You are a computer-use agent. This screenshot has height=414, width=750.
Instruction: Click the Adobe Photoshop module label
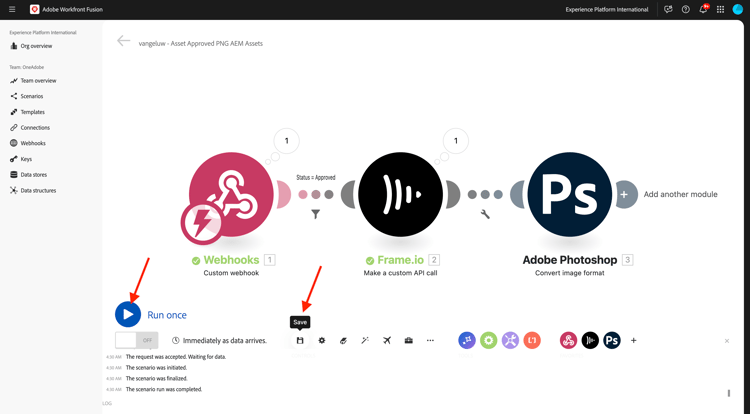(570, 260)
